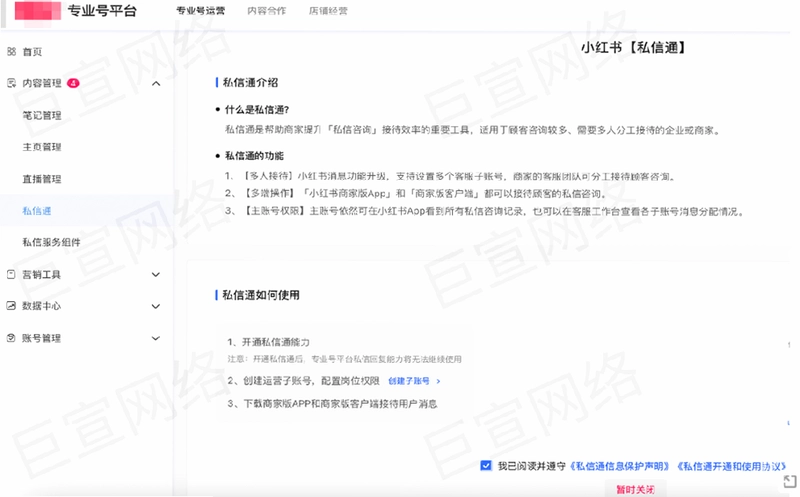Image resolution: width=800 pixels, height=497 pixels.
Task: Open the 营销工具 menu label
Action: coord(41,275)
